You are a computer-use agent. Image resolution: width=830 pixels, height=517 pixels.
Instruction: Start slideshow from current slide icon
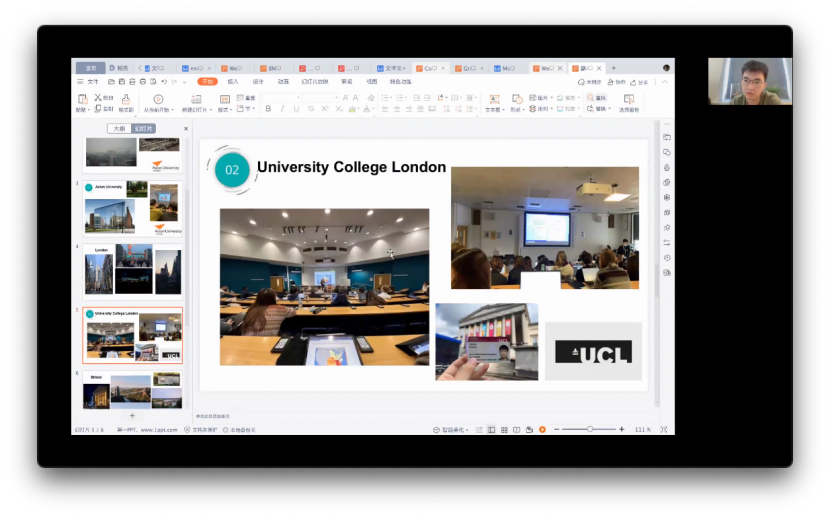[158, 99]
